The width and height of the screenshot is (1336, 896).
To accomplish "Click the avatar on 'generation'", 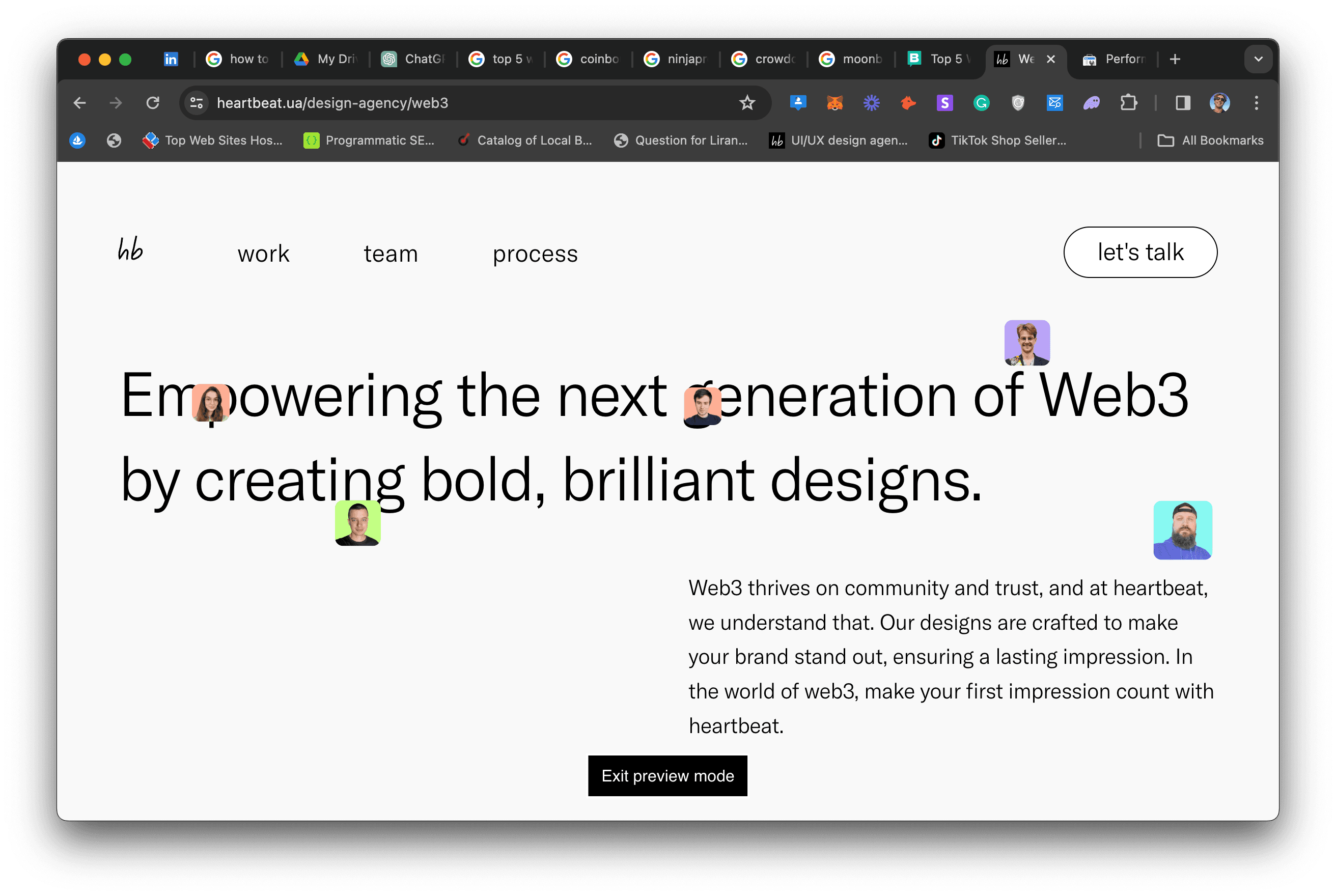I will (702, 406).
